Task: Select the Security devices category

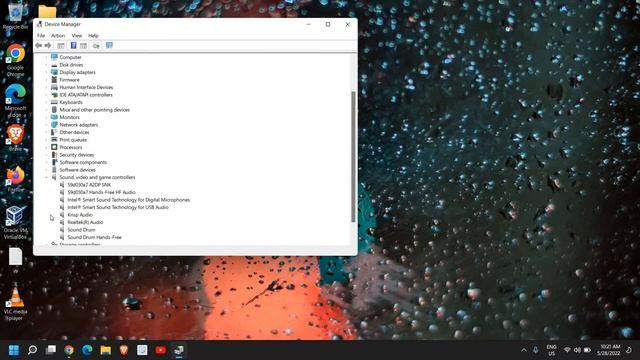Action: [x=77, y=155]
